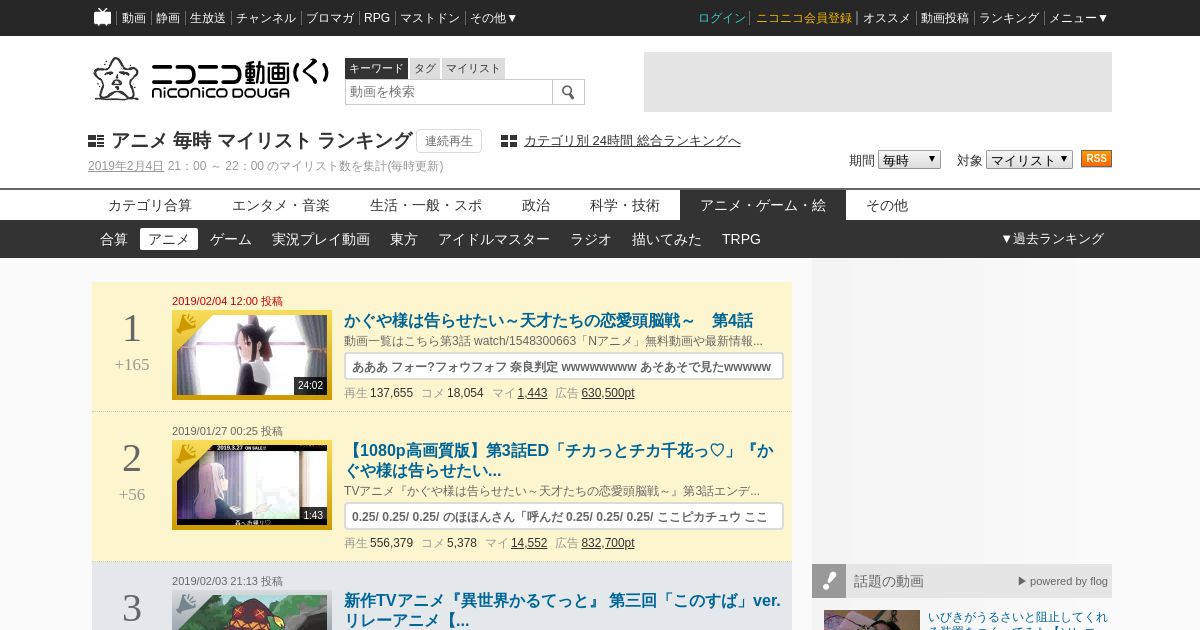Open the その他 category tab
1200x630 pixels.
[x=887, y=205]
